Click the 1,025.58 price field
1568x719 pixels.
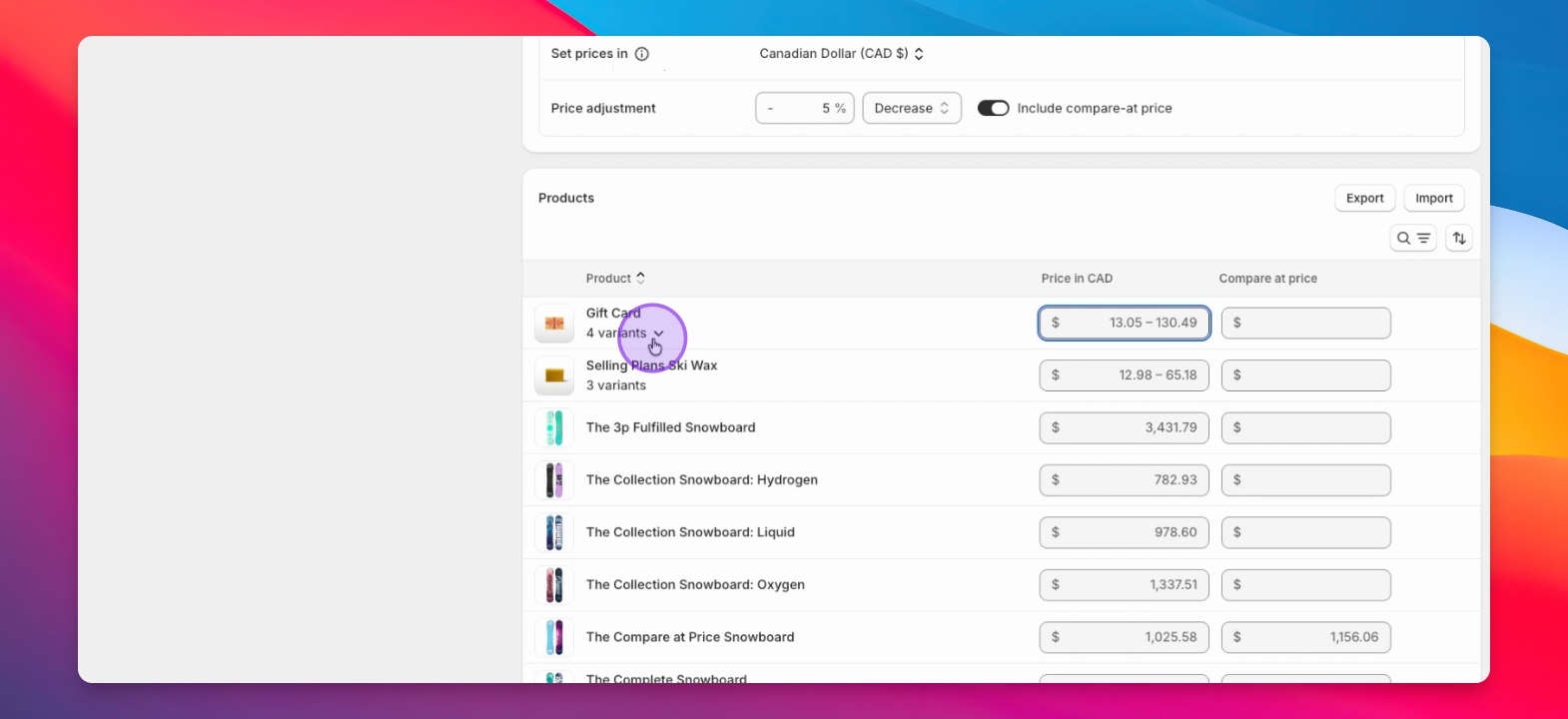[1125, 637]
